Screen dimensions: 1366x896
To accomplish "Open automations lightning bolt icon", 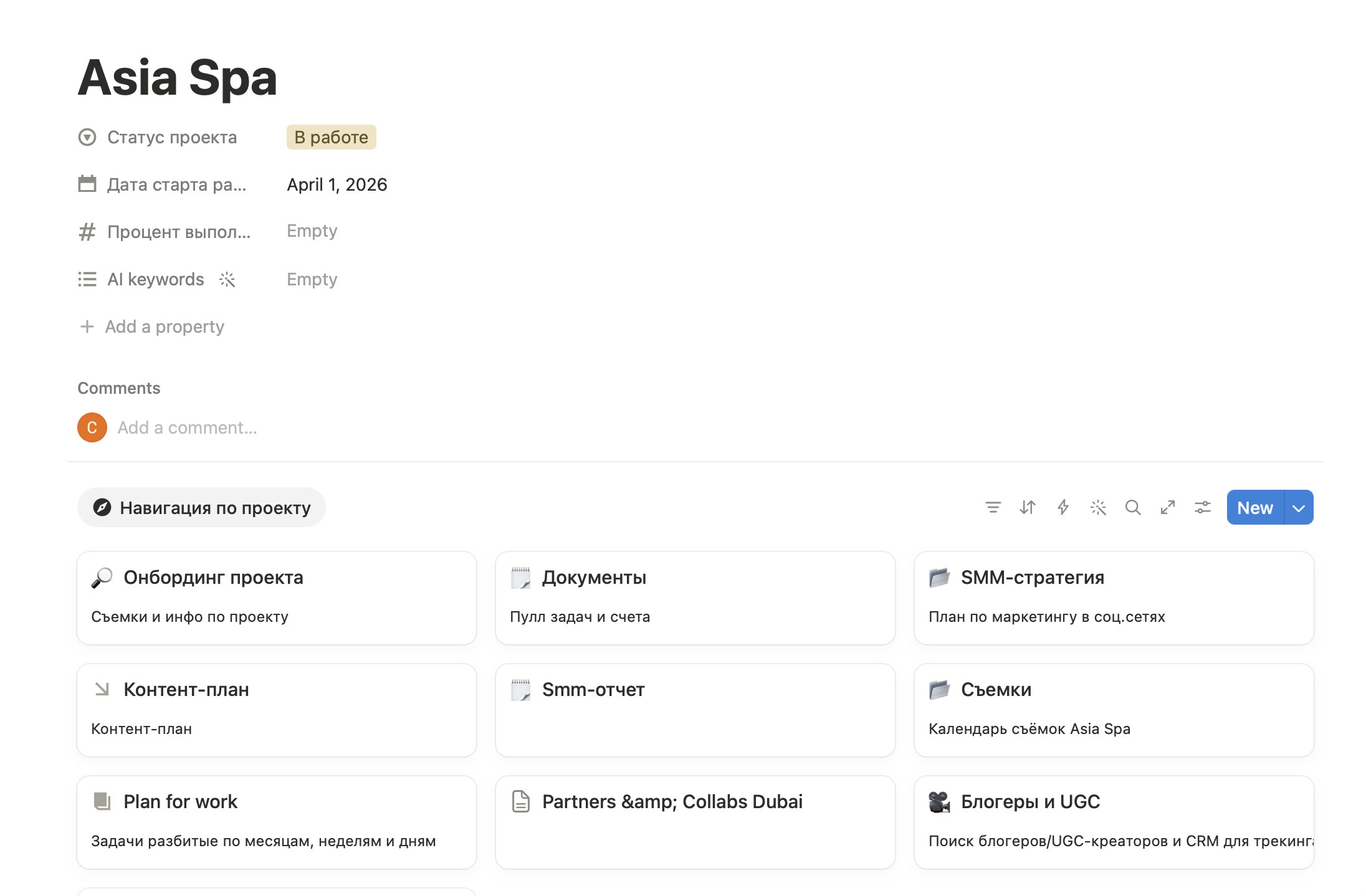I will coord(1063,508).
